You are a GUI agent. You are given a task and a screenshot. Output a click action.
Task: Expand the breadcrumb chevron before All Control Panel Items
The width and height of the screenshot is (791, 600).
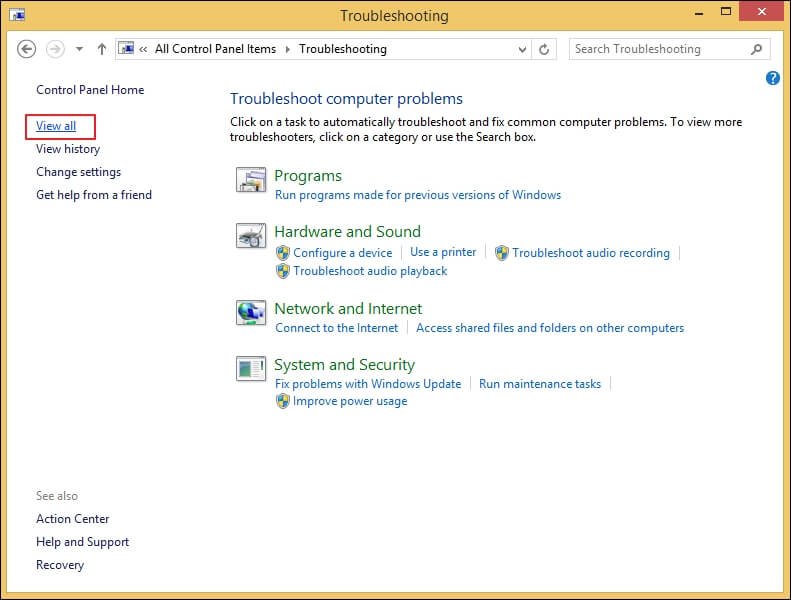(143, 49)
